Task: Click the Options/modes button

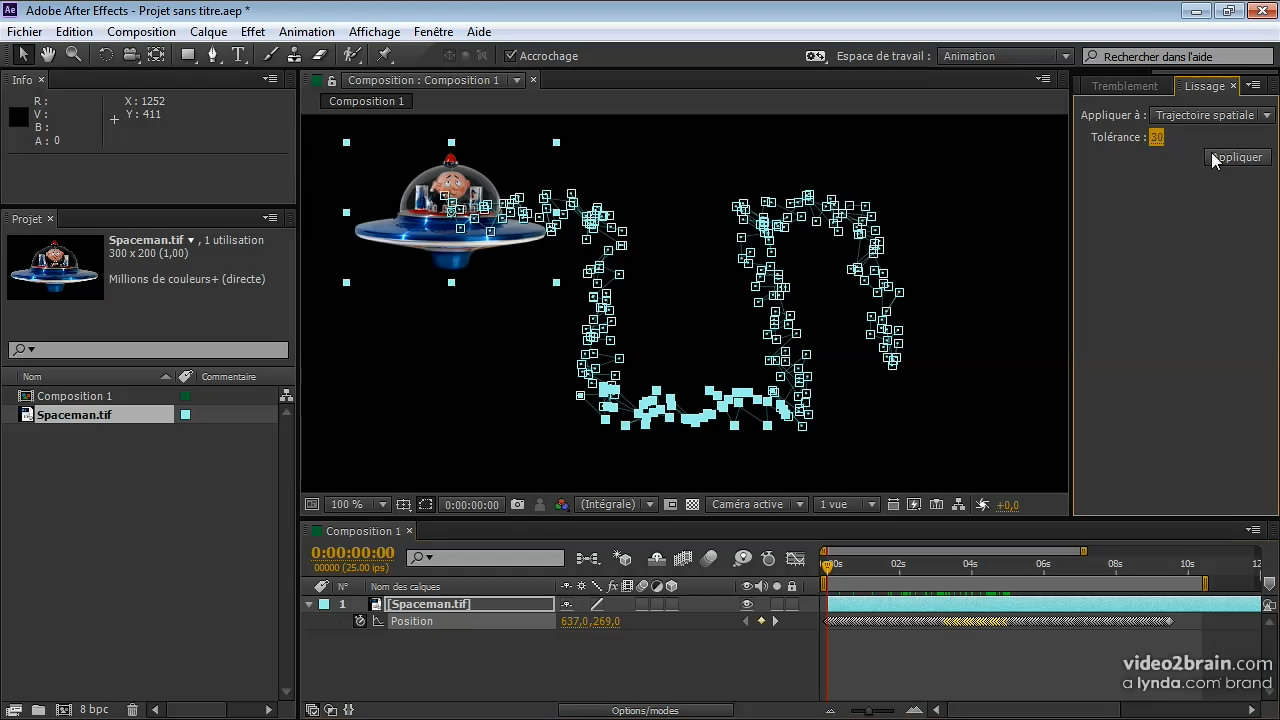Action: tap(645, 710)
